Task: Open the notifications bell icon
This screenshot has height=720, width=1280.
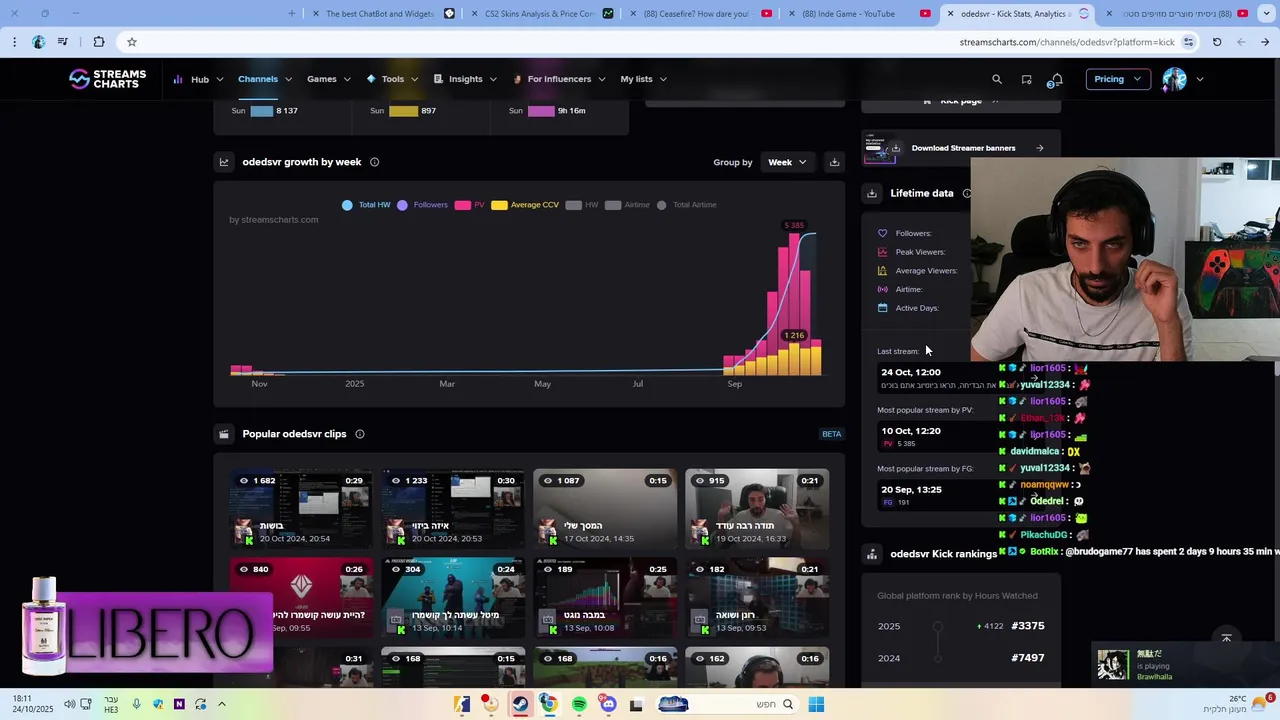Action: [1056, 79]
